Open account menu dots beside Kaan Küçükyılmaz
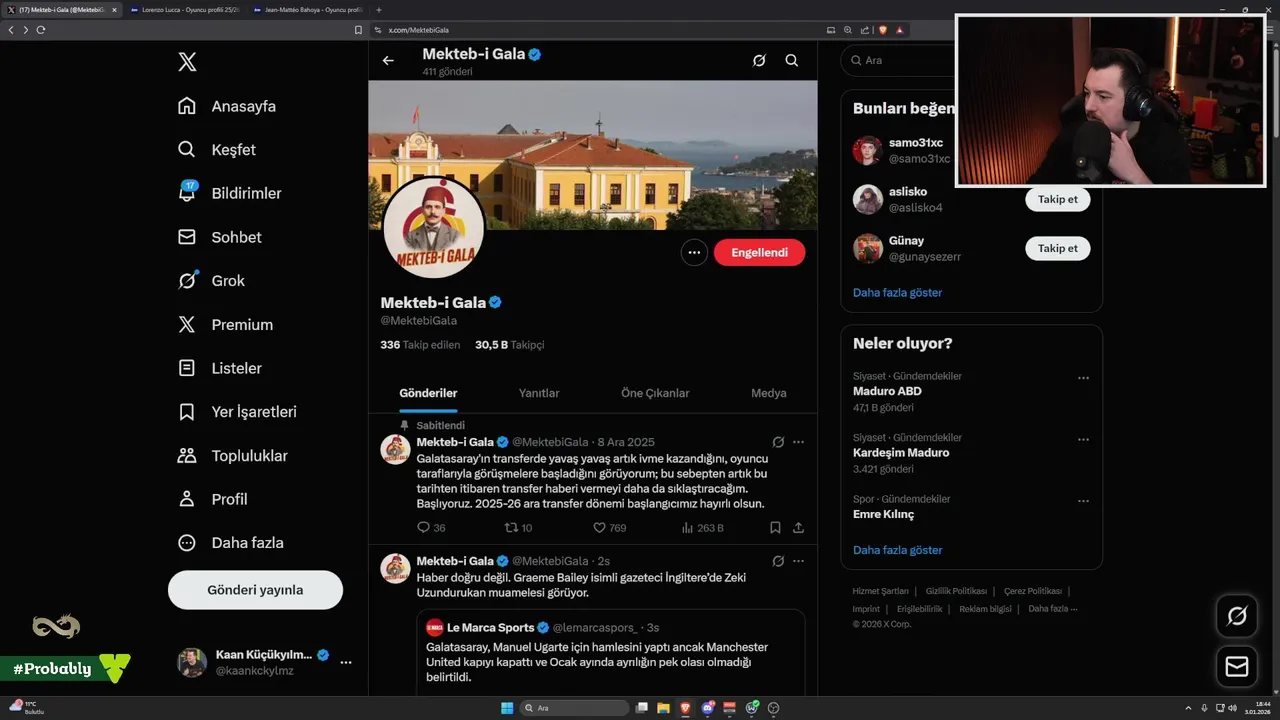 point(346,662)
